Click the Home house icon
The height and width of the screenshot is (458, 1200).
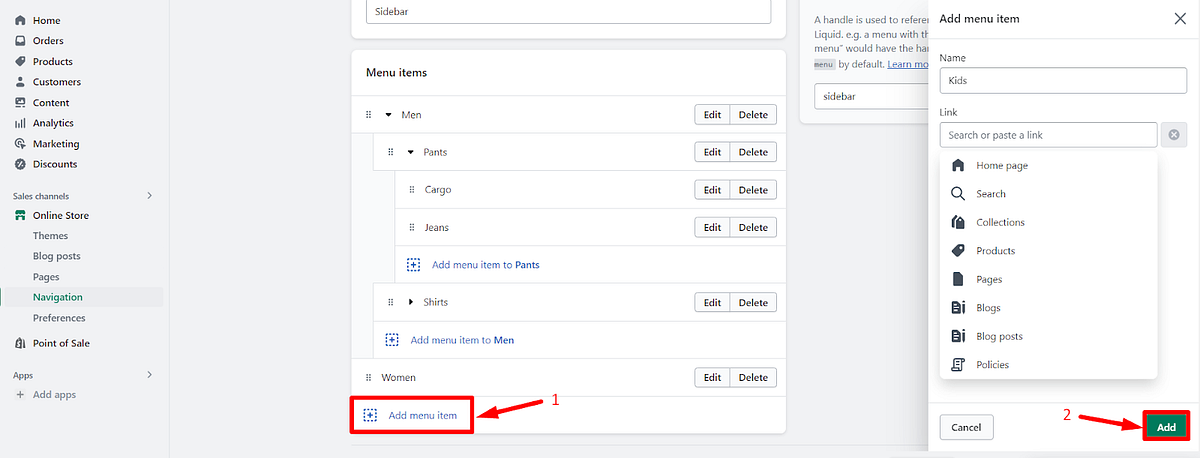20,20
